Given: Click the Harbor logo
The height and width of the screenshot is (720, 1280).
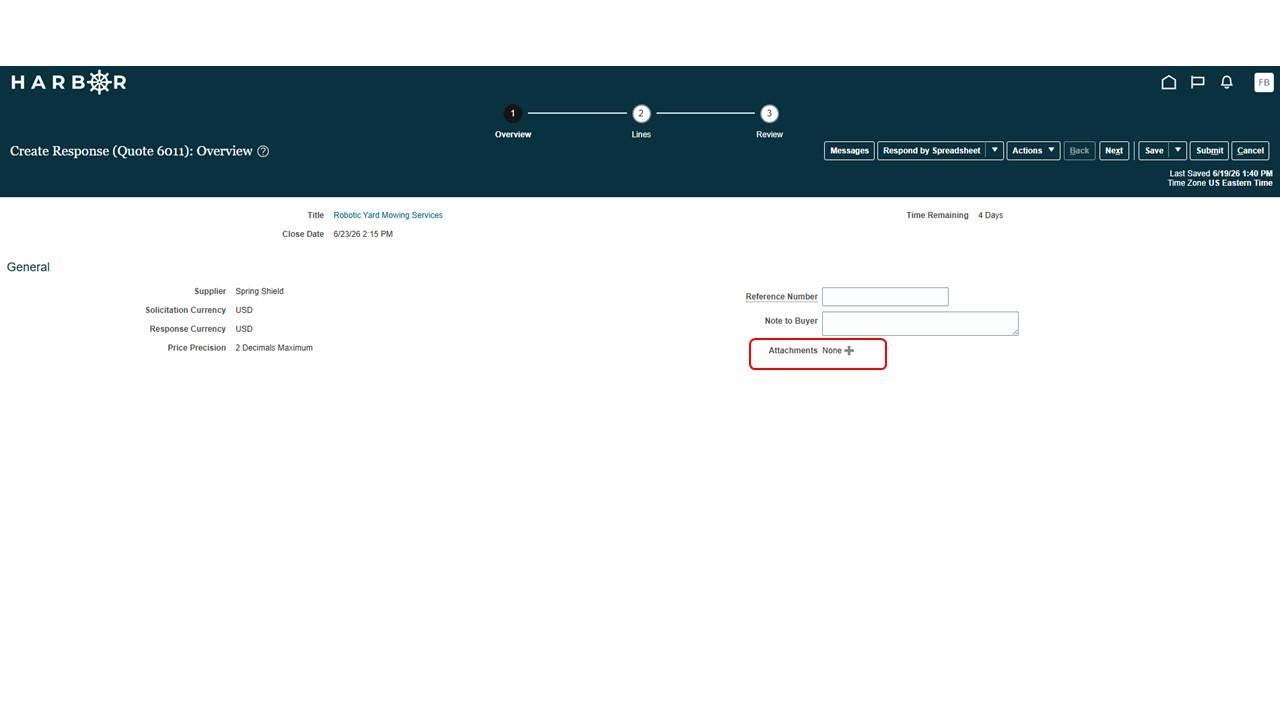Looking at the screenshot, I should click(x=69, y=82).
